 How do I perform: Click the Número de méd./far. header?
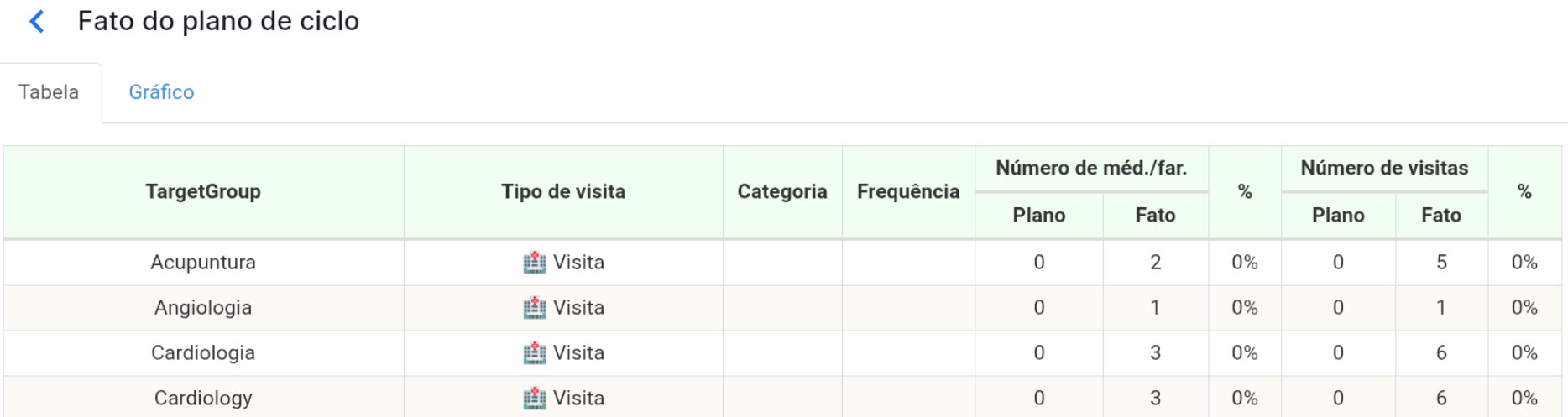1091,169
